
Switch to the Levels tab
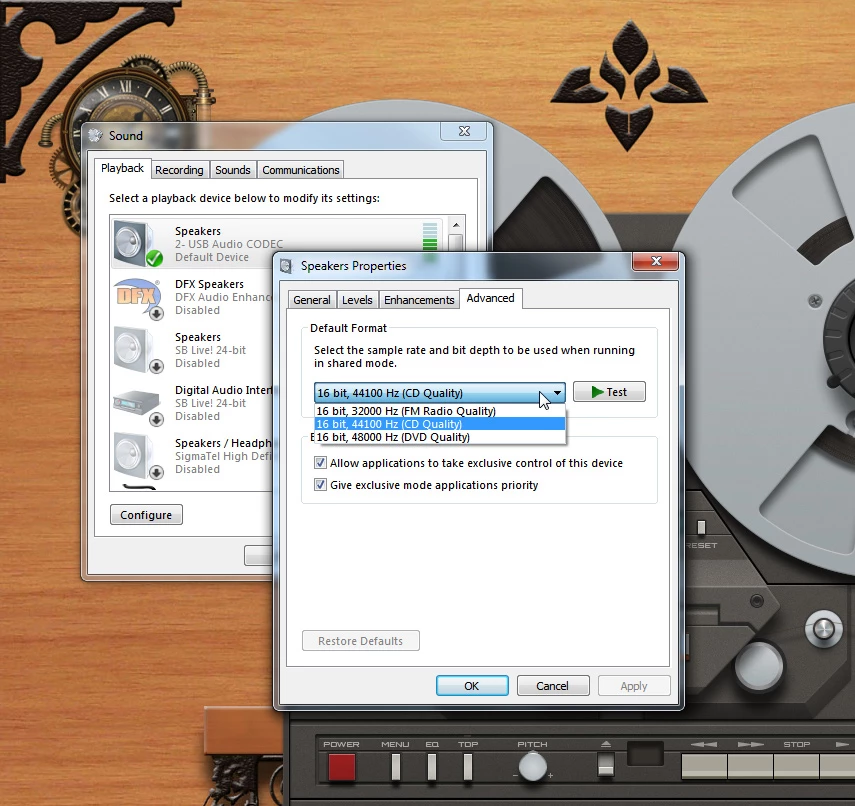tap(357, 300)
